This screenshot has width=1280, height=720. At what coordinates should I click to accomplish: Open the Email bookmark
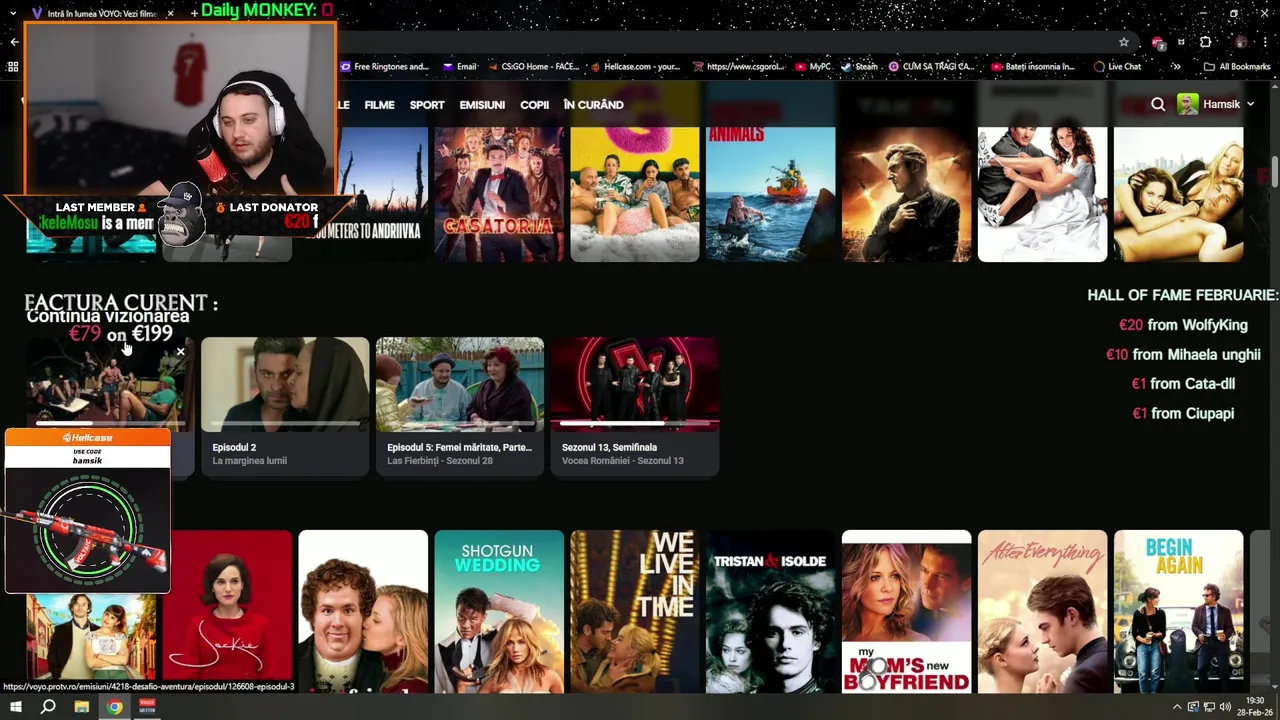[x=459, y=67]
